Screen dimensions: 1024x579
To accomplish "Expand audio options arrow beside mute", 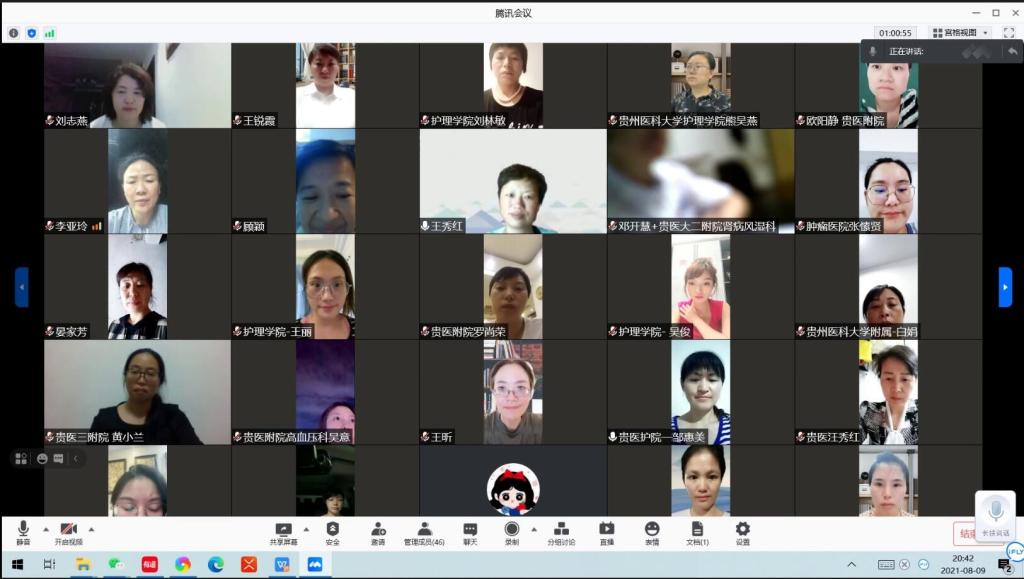I will pyautogui.click(x=45, y=529).
